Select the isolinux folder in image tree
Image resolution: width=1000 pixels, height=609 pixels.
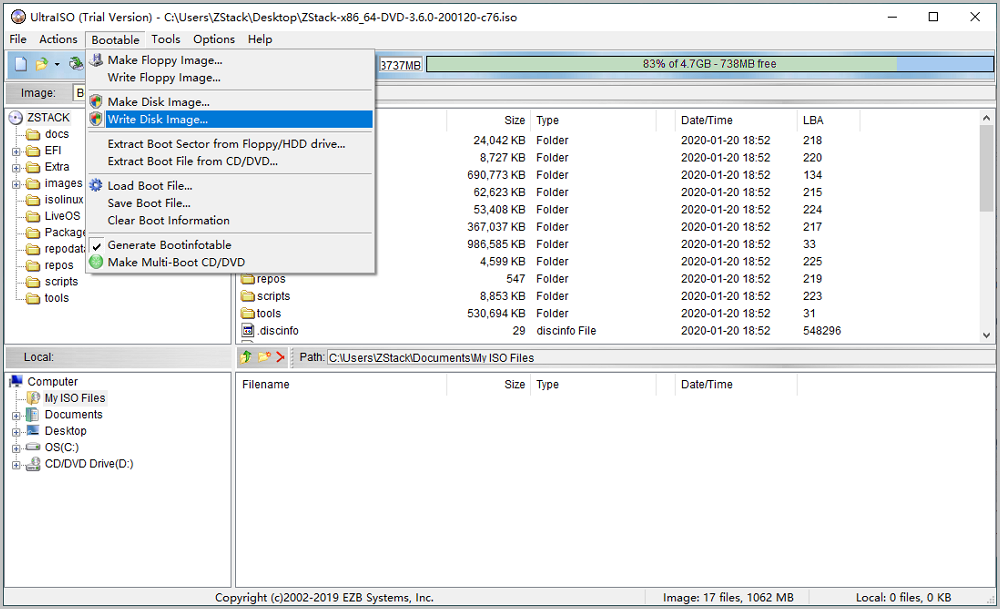coord(64,200)
